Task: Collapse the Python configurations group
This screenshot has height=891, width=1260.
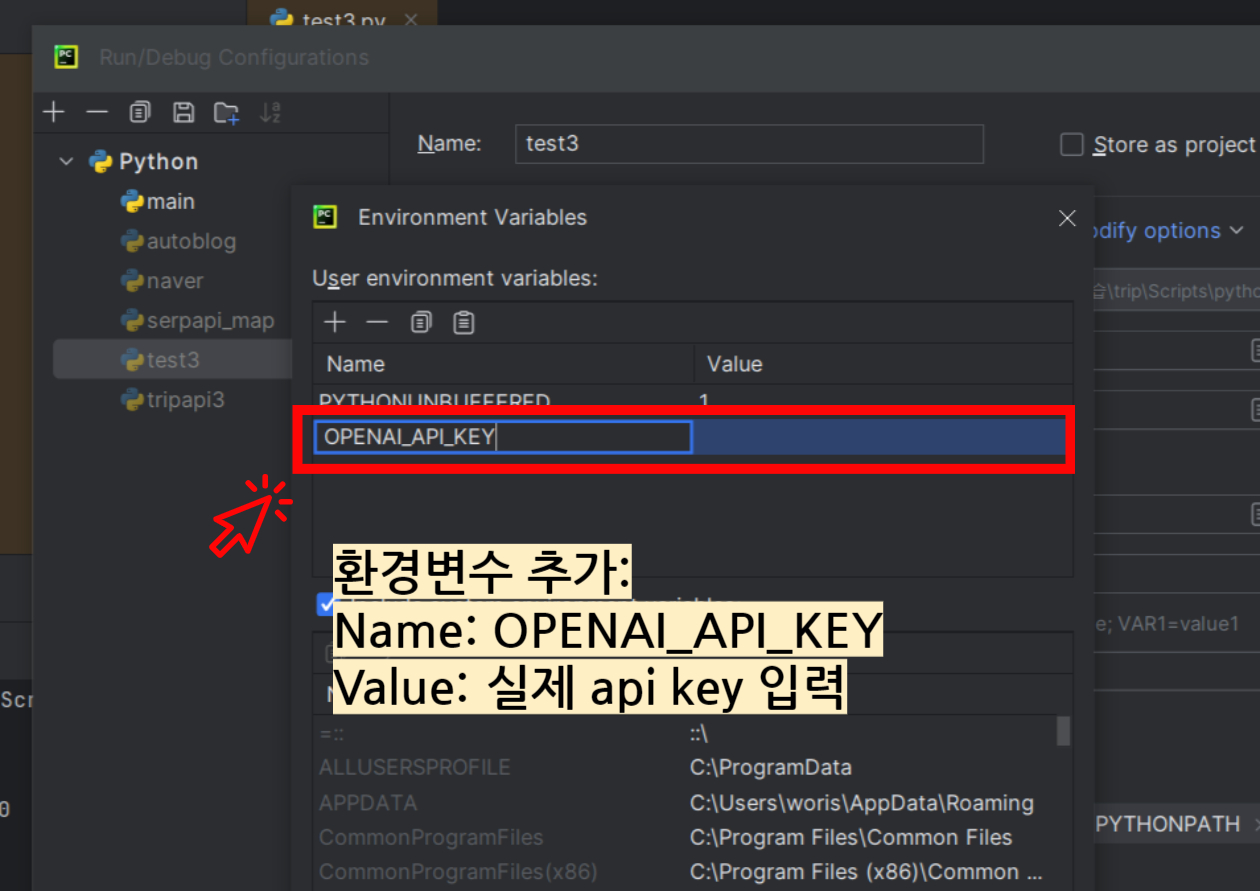Action: [66, 161]
